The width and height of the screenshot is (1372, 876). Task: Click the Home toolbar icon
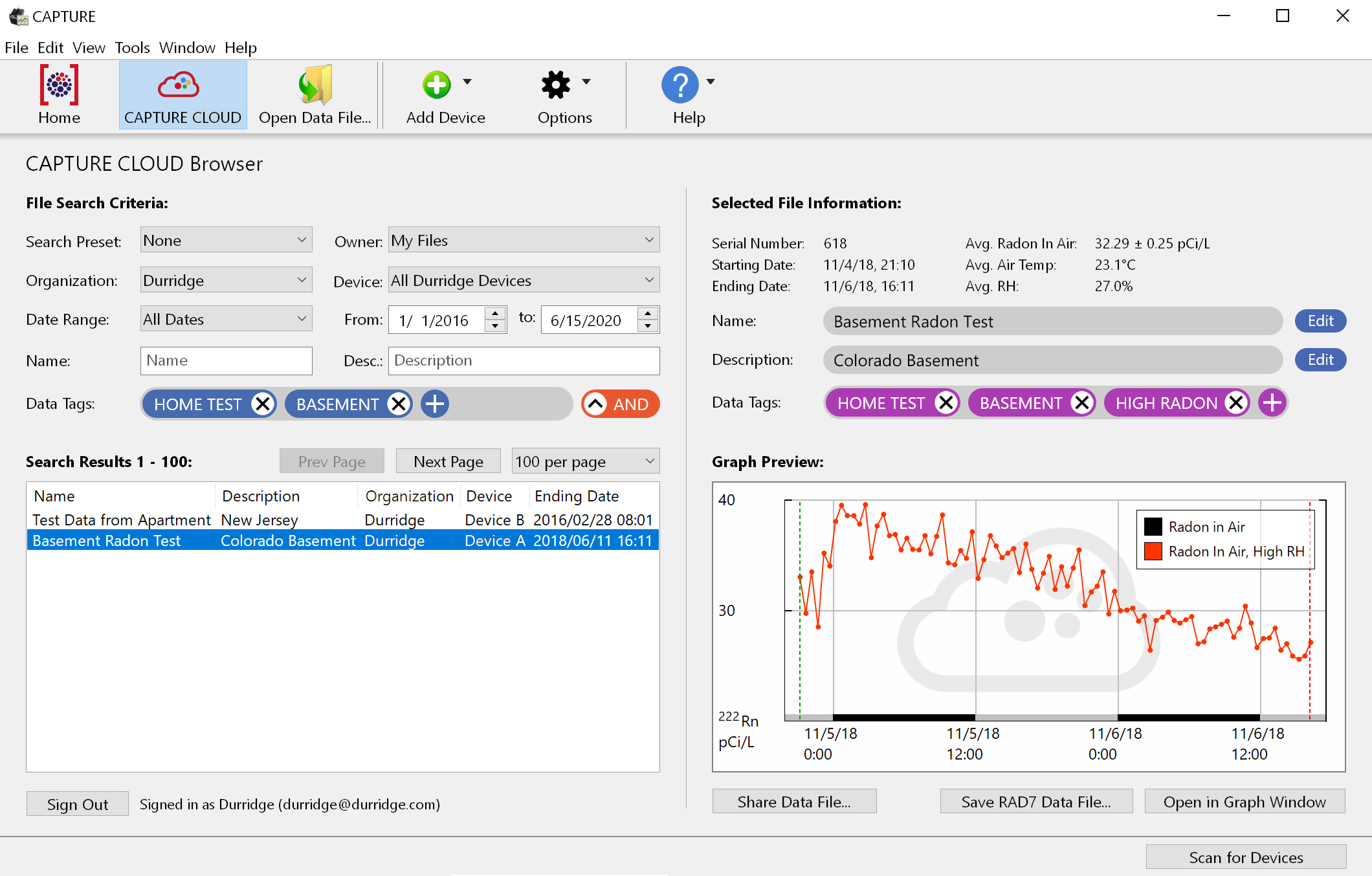pos(59,85)
